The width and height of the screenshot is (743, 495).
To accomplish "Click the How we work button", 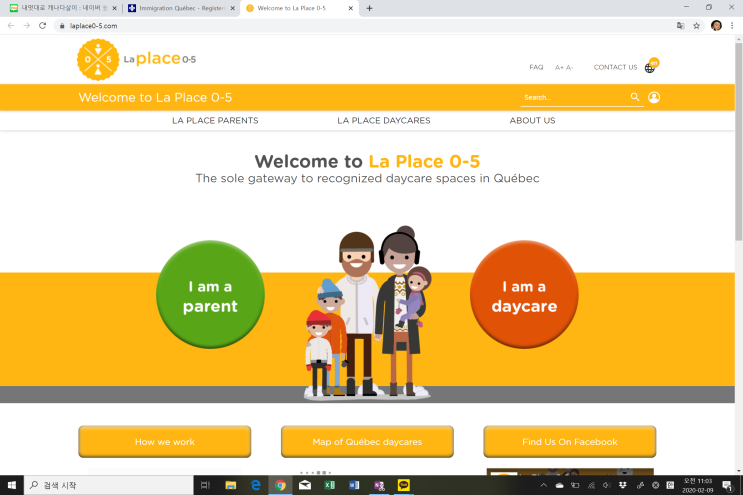I will 164,441.
